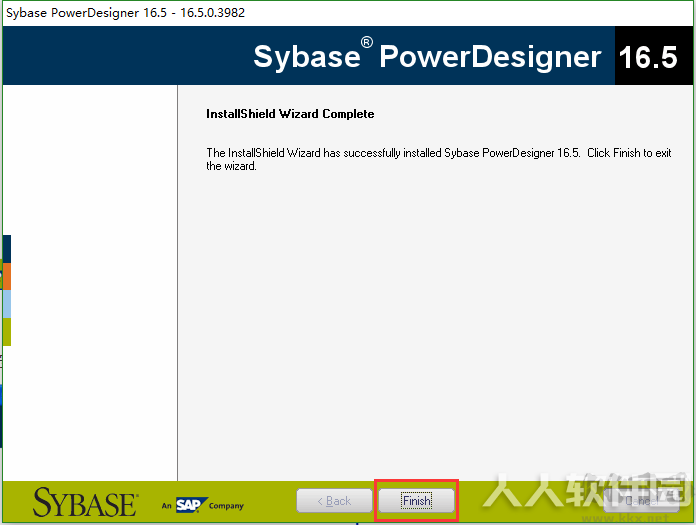
Task: Click the "InstallShield Wizard Complete" heading
Action: pos(290,114)
